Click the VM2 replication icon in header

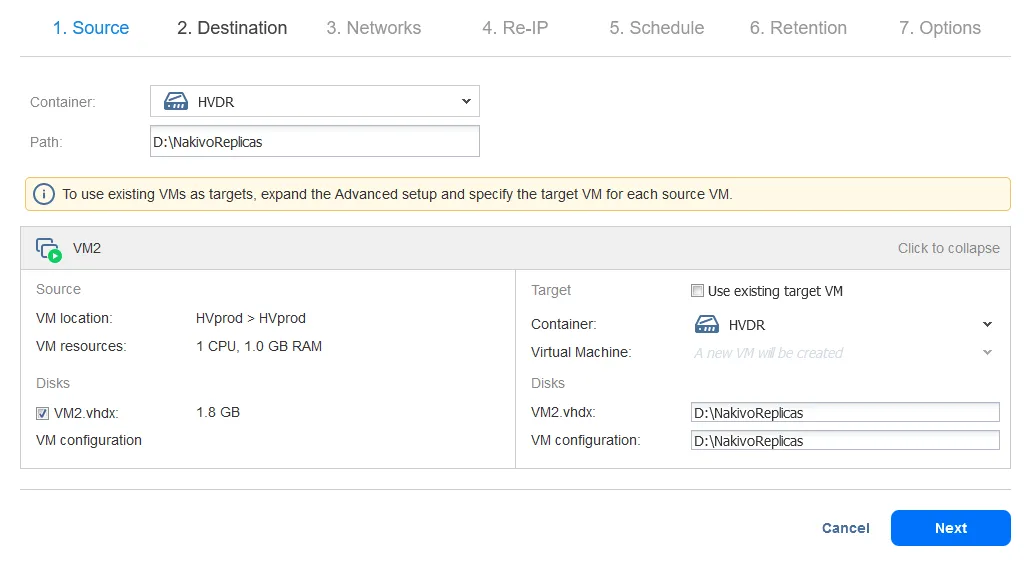point(48,249)
